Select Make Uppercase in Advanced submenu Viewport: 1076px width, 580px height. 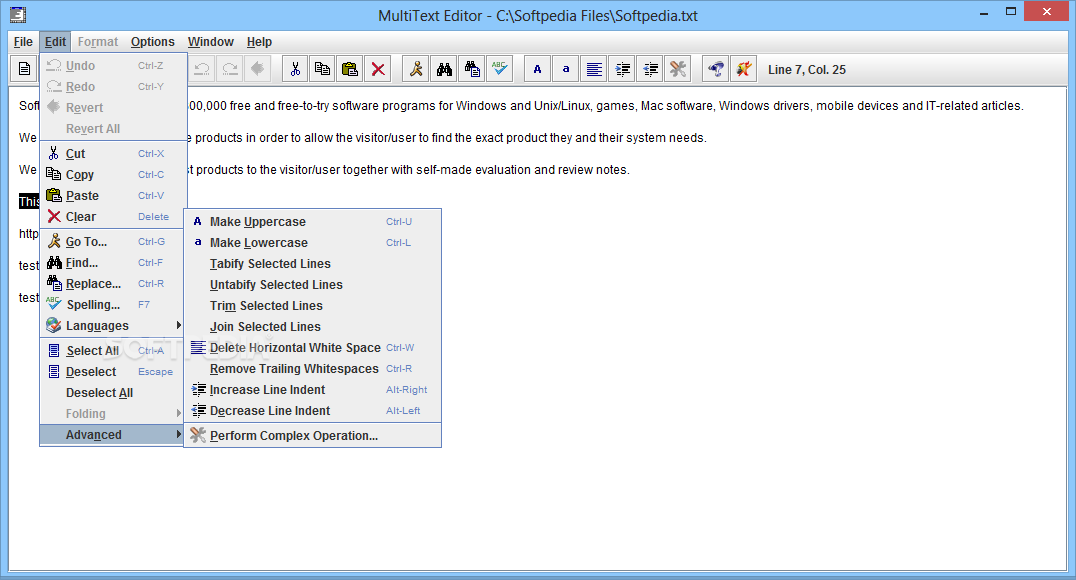click(312, 222)
